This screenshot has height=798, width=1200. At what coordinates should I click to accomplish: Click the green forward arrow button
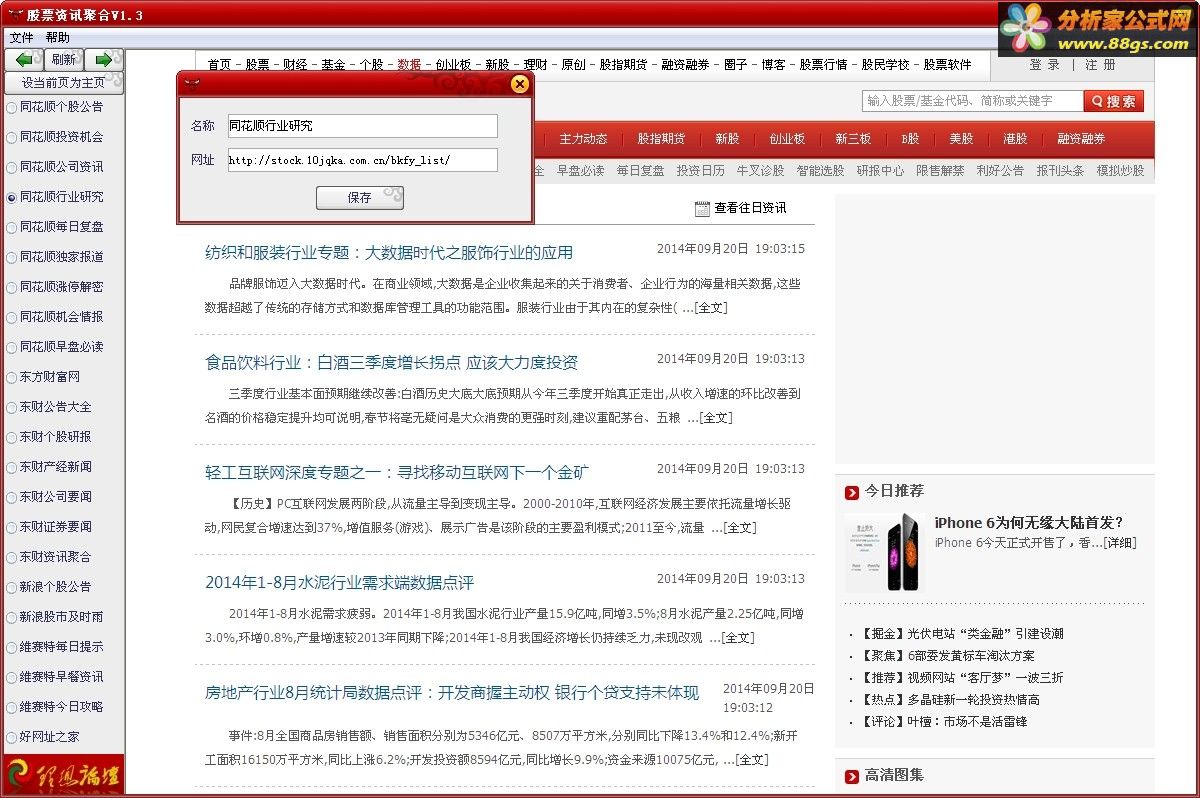click(103, 60)
